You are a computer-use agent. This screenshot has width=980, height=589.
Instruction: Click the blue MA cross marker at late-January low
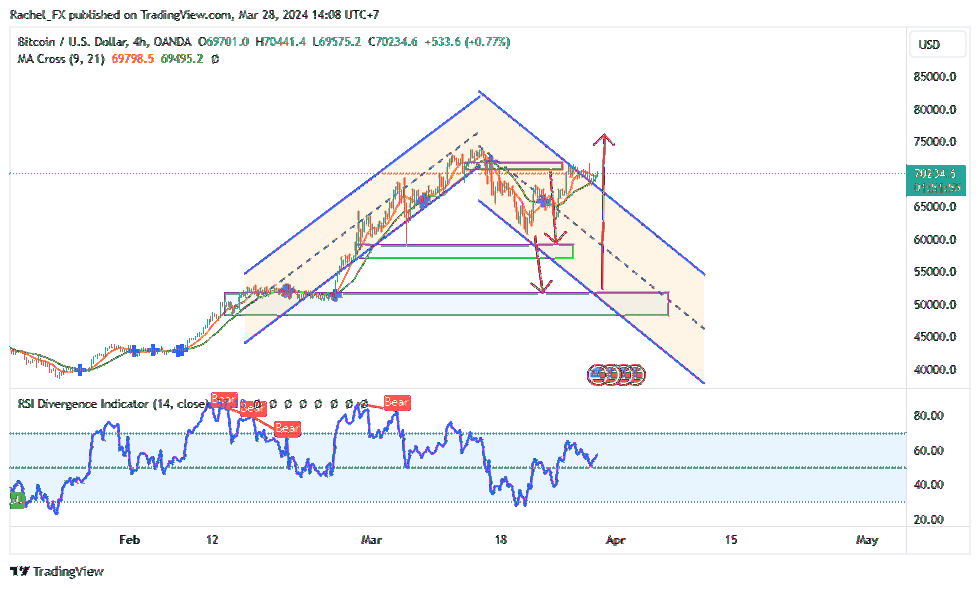pyautogui.click(x=80, y=370)
